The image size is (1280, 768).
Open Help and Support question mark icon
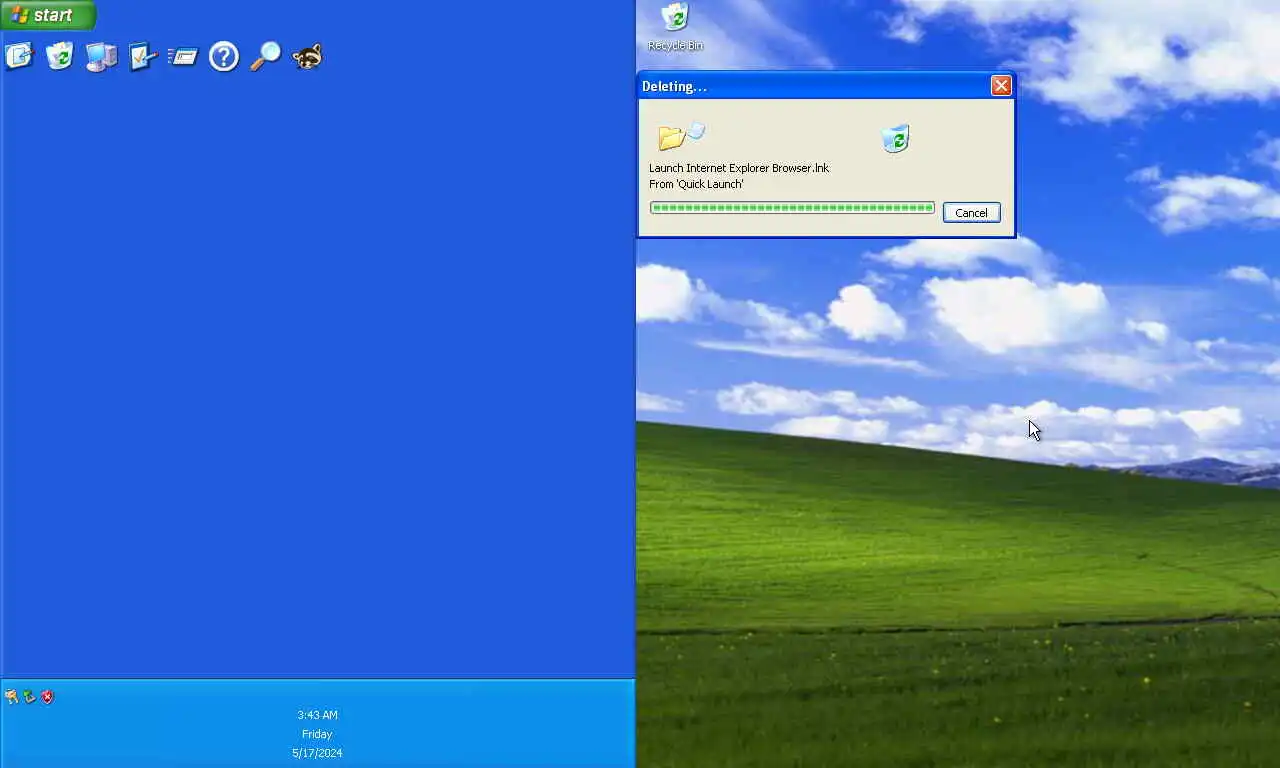[x=224, y=56]
